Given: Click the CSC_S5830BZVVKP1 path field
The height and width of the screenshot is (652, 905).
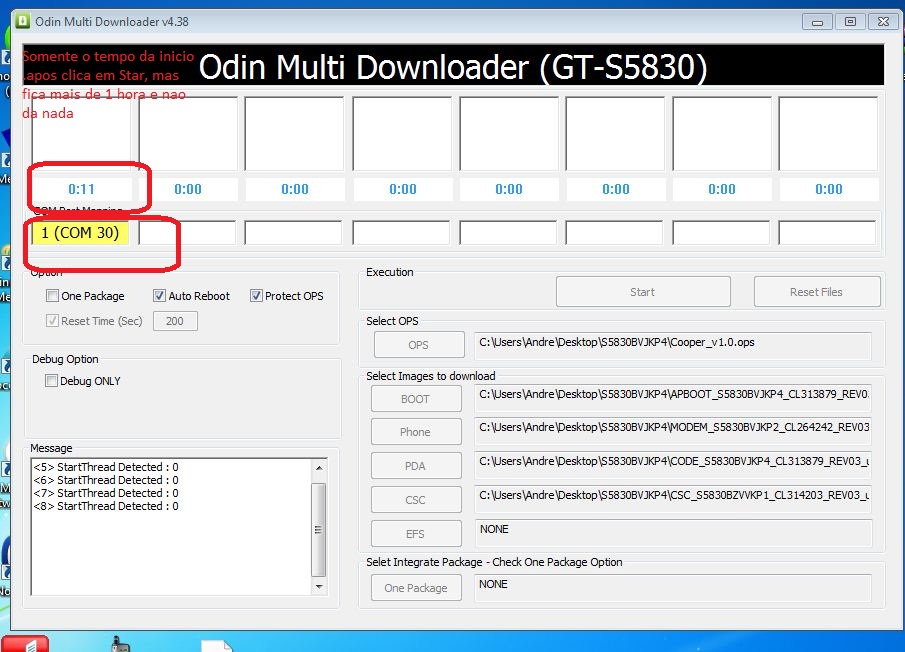Looking at the screenshot, I should point(672,500).
